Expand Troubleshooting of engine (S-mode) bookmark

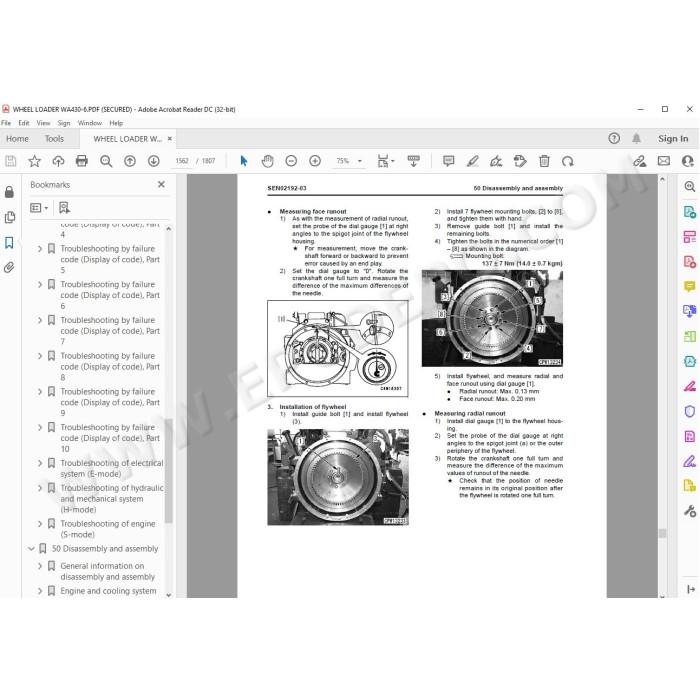[x=40, y=524]
